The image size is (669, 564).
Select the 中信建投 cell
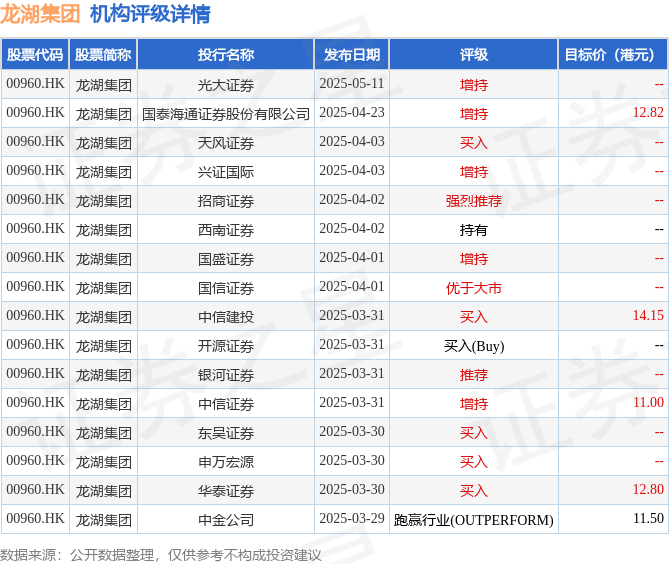(x=226, y=317)
